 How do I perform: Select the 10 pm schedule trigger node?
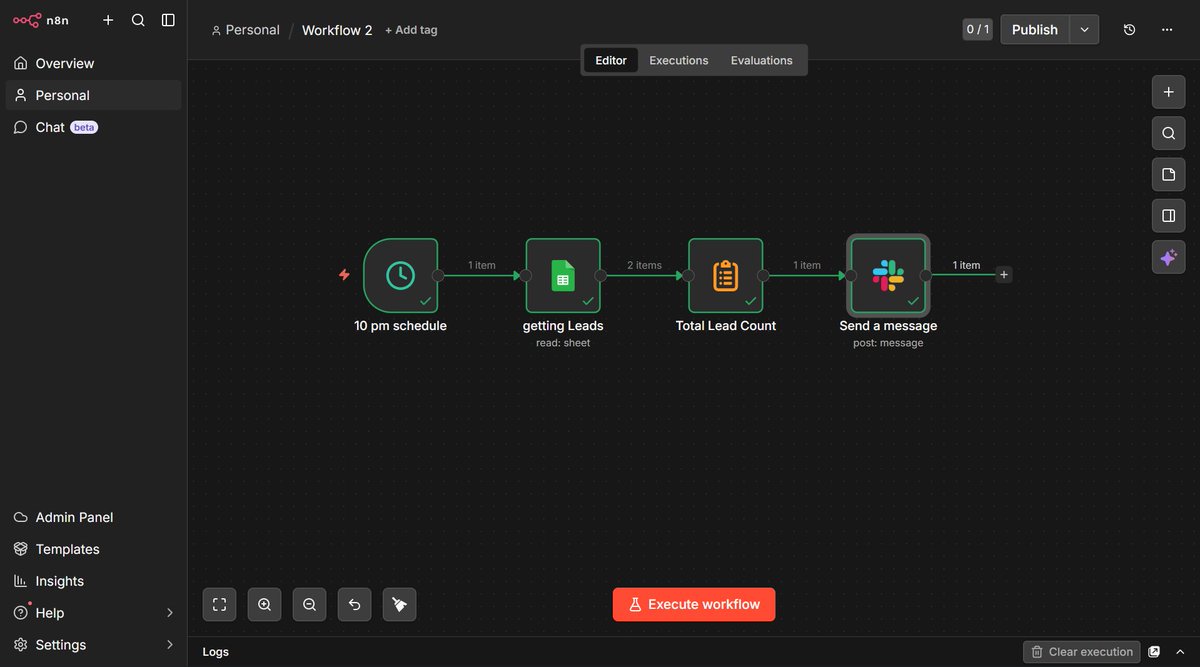(x=401, y=275)
